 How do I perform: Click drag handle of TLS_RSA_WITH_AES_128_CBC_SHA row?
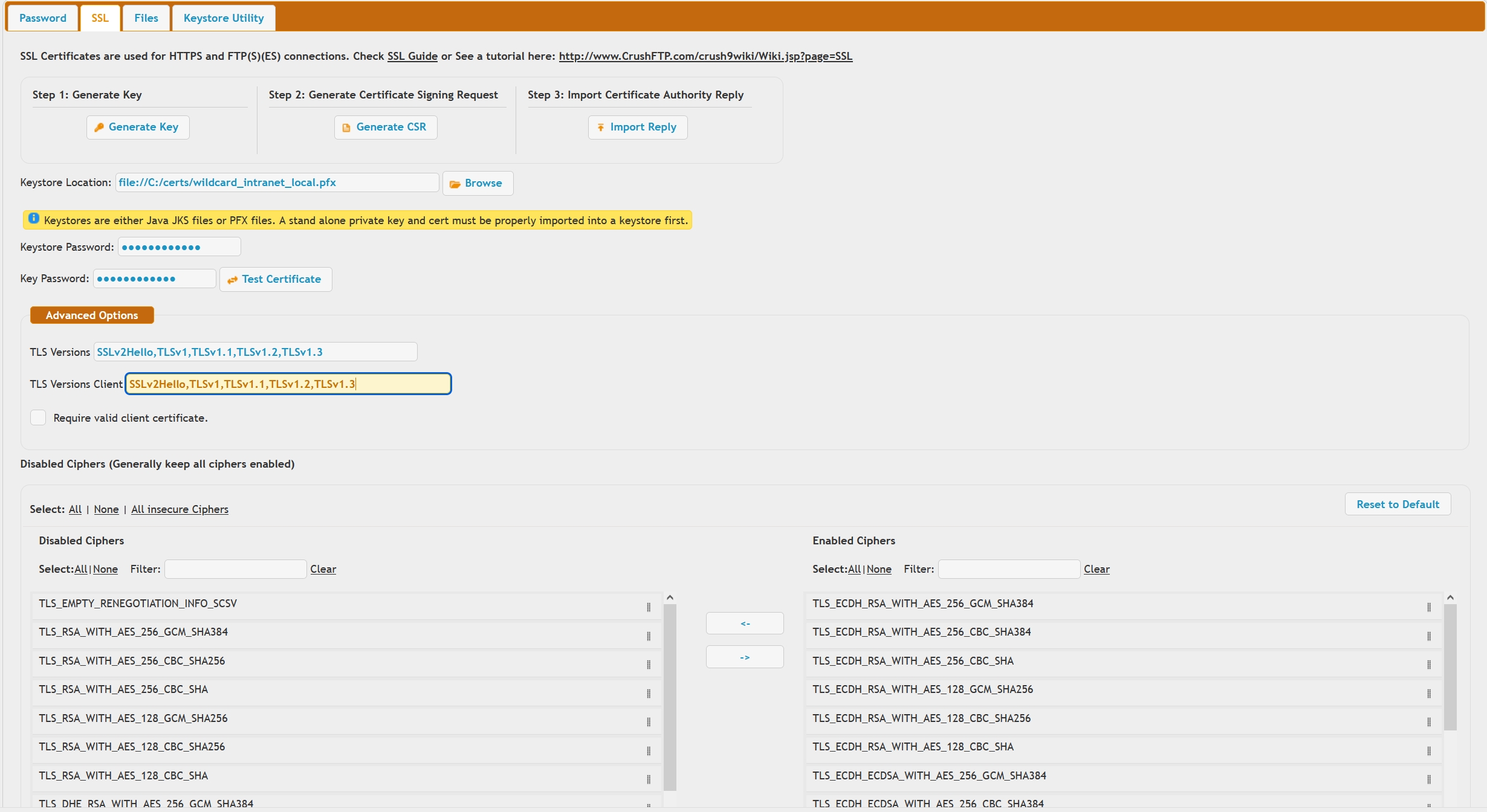coord(649,779)
